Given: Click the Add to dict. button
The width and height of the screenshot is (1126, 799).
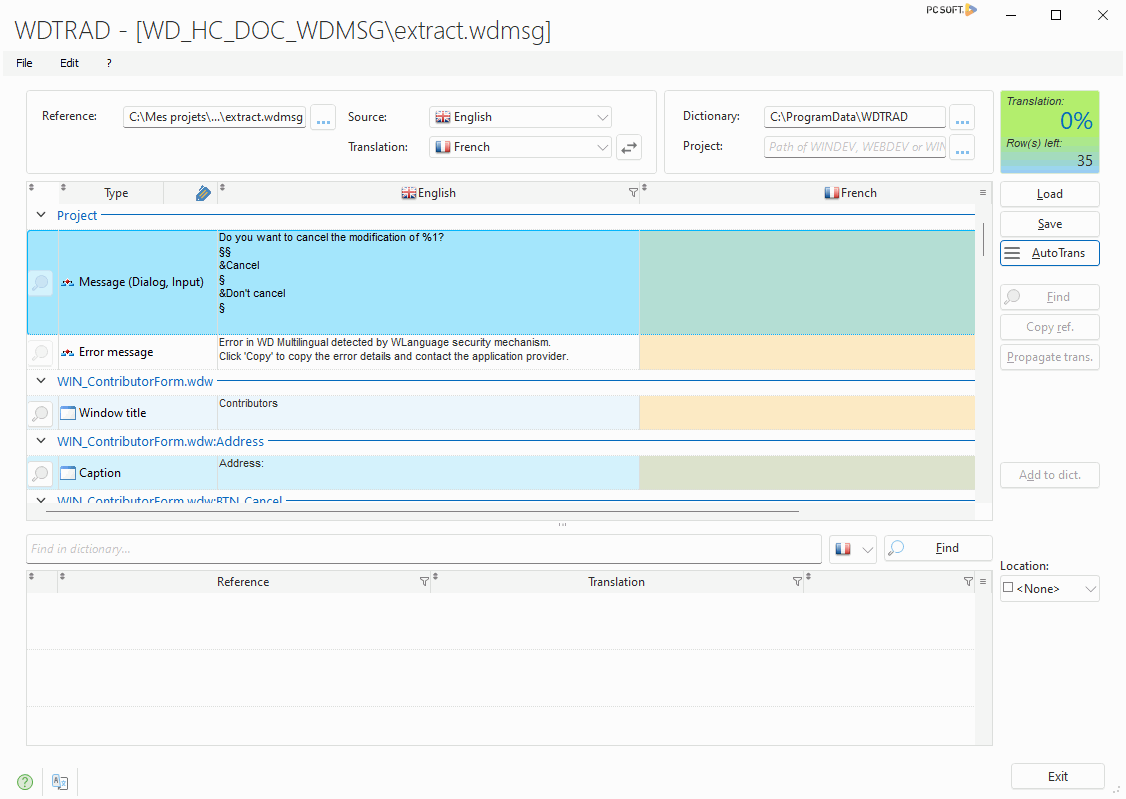Looking at the screenshot, I should [x=1049, y=475].
